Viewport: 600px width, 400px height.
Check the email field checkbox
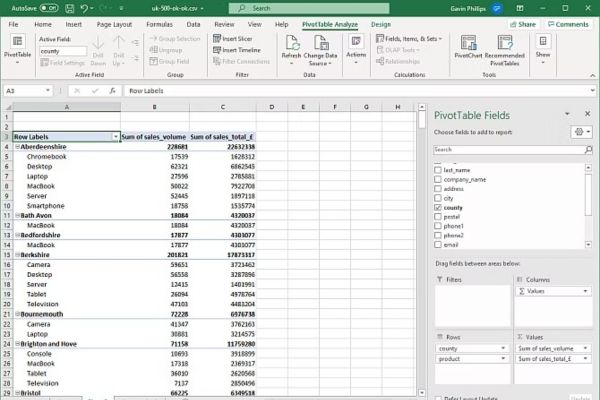pos(438,245)
